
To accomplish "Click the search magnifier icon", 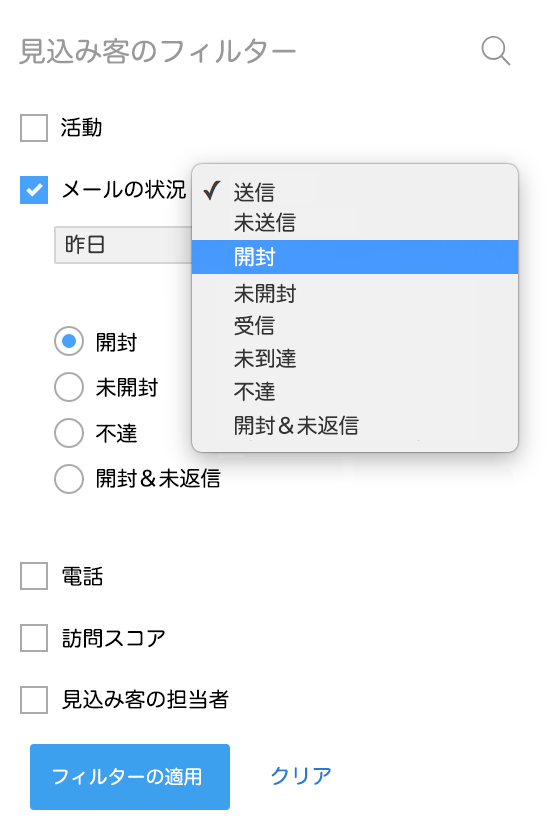I will [496, 51].
